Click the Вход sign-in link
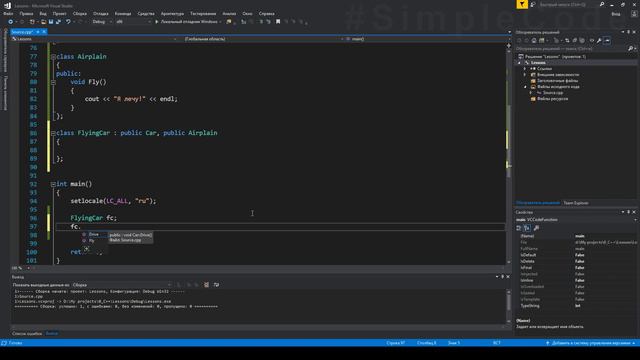640x360 pixels. coord(616,14)
